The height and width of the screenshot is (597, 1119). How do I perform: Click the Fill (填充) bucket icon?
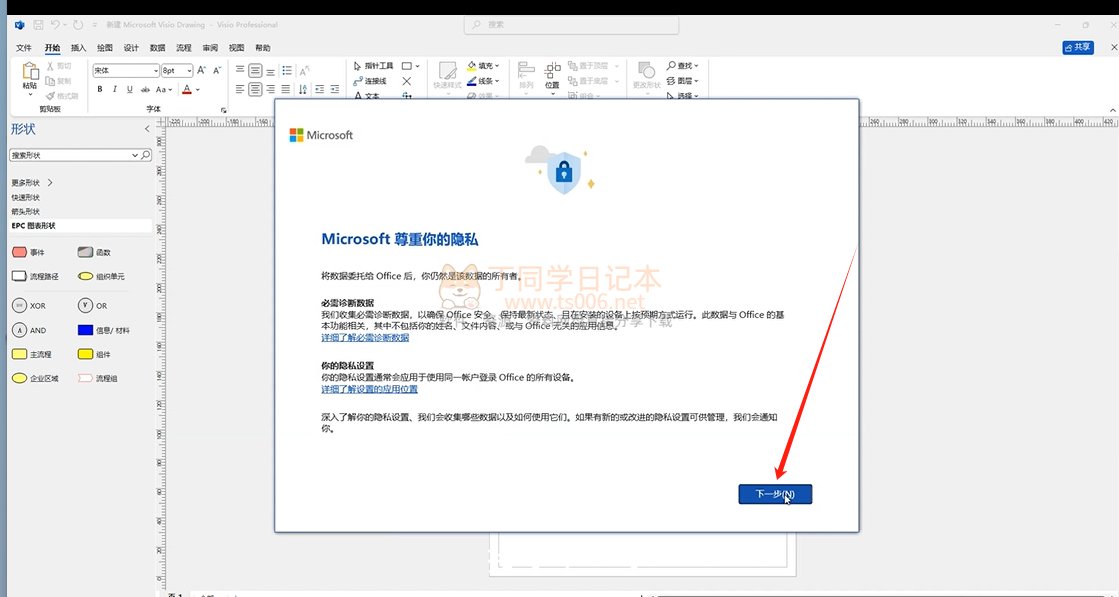[x=472, y=66]
